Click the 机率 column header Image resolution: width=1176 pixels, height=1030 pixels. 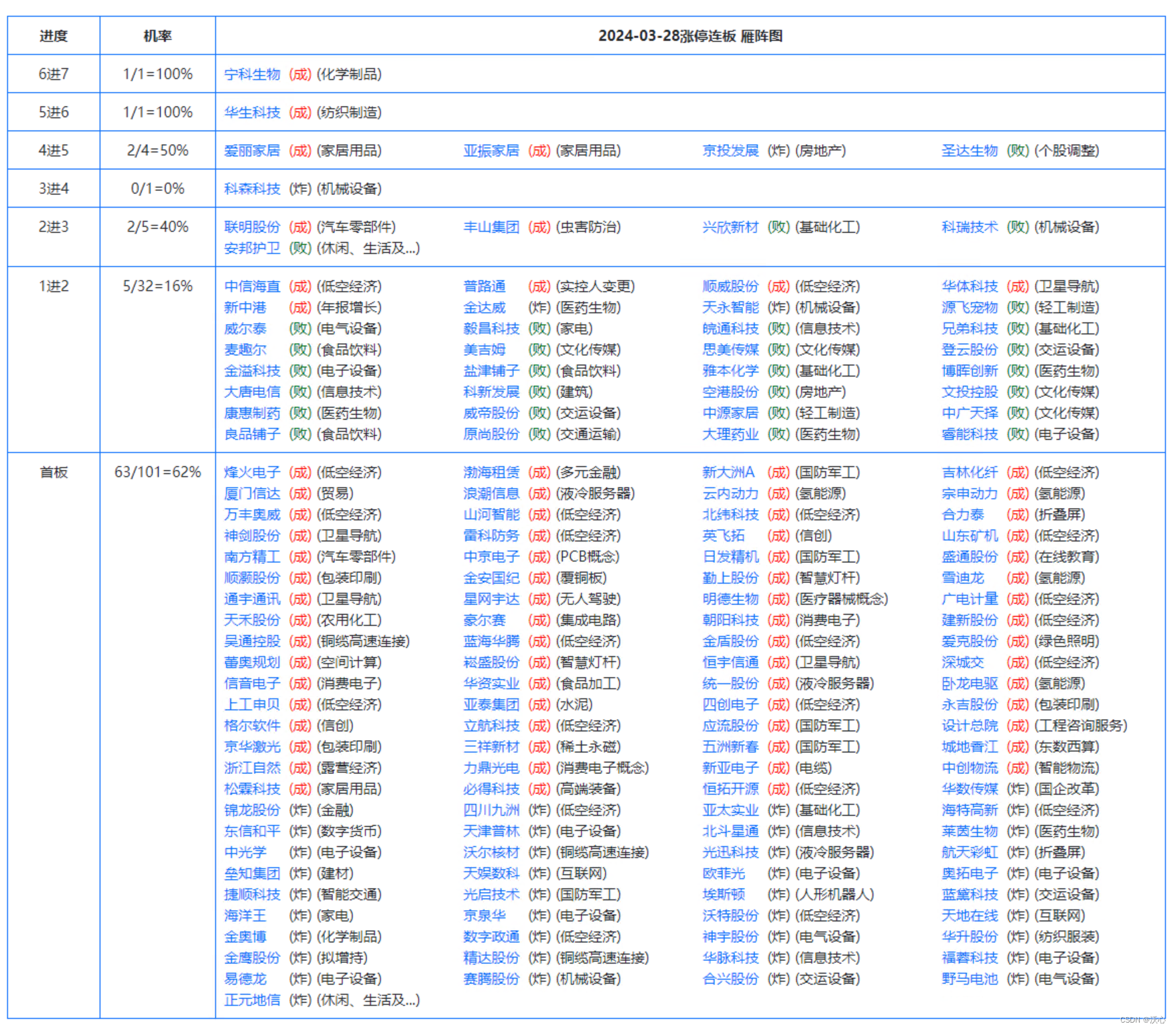(157, 36)
